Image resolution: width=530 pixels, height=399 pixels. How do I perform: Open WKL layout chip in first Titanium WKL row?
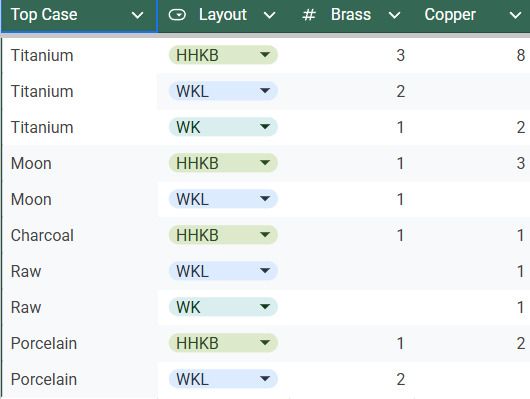223,91
